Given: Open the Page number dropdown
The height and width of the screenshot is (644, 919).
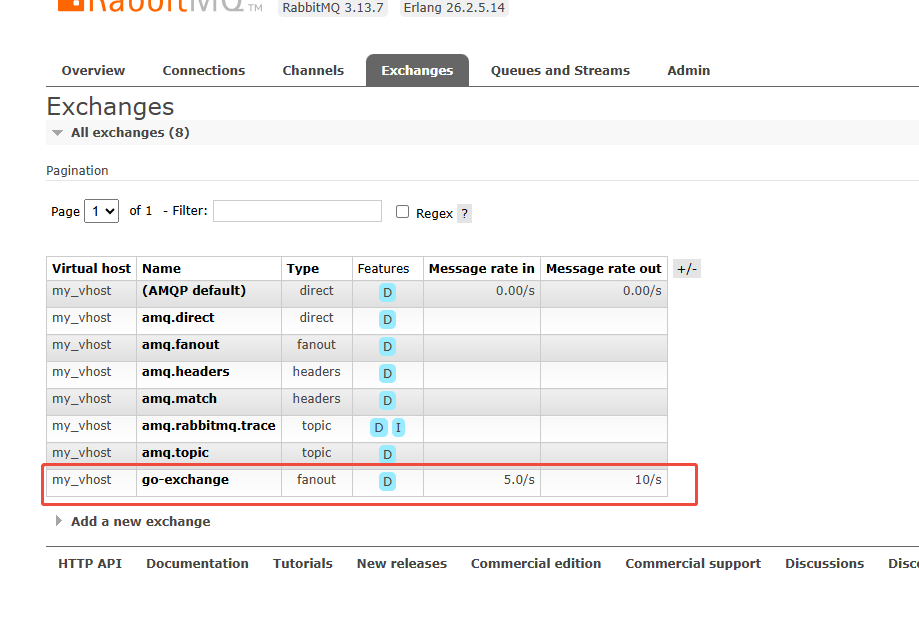Looking at the screenshot, I should pos(101,211).
